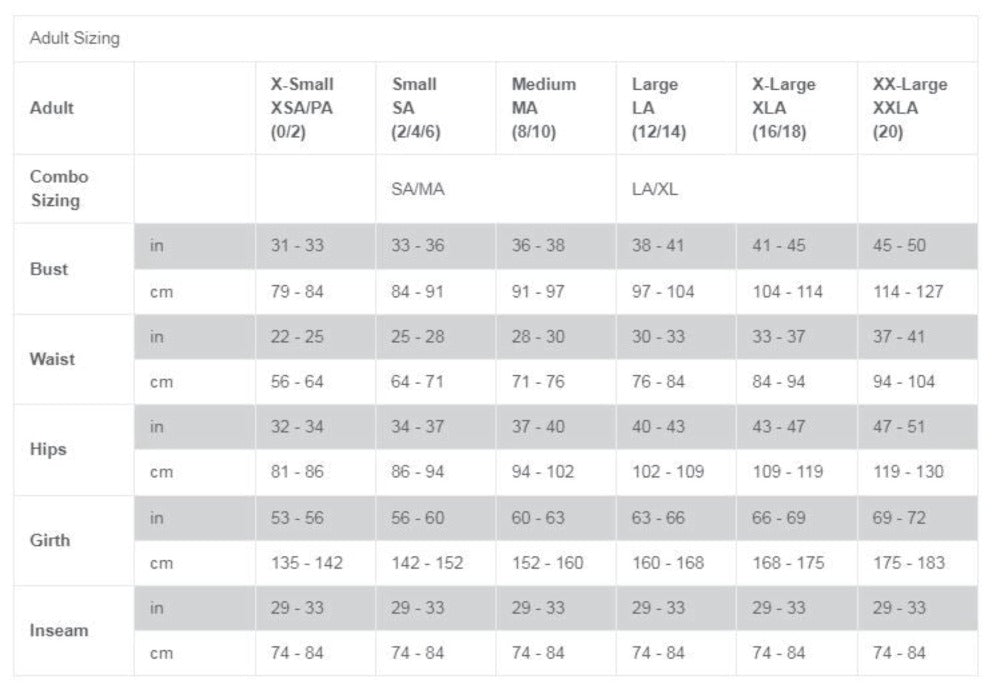
Task: Click the 36 - 38 Medium bust cell
Action: (x=538, y=246)
